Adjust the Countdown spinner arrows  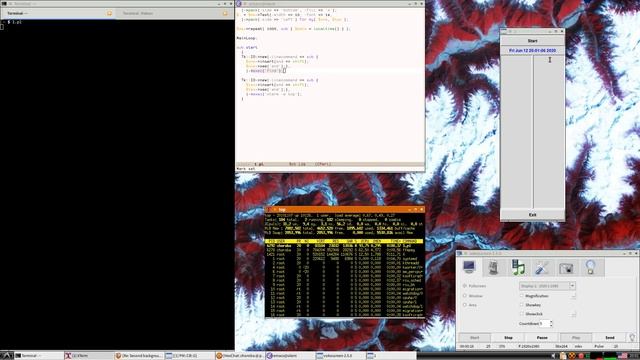click(x=551, y=324)
